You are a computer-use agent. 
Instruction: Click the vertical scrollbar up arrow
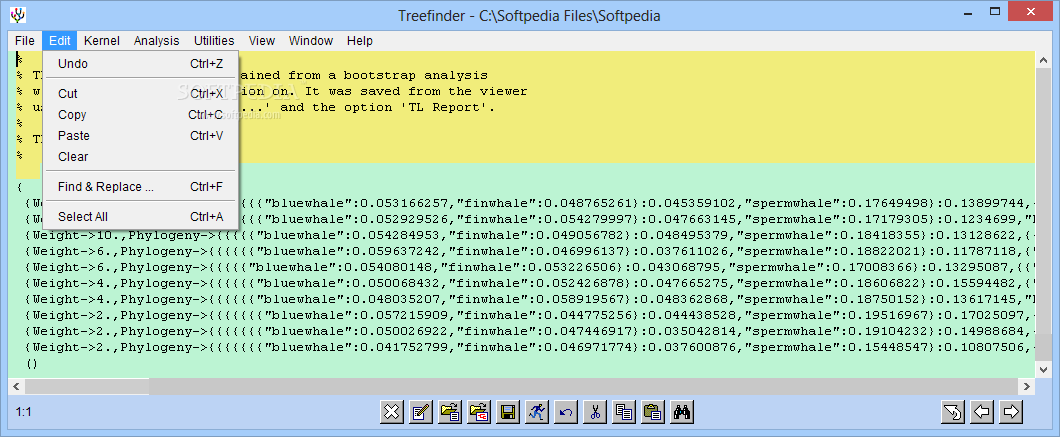pos(1044,59)
